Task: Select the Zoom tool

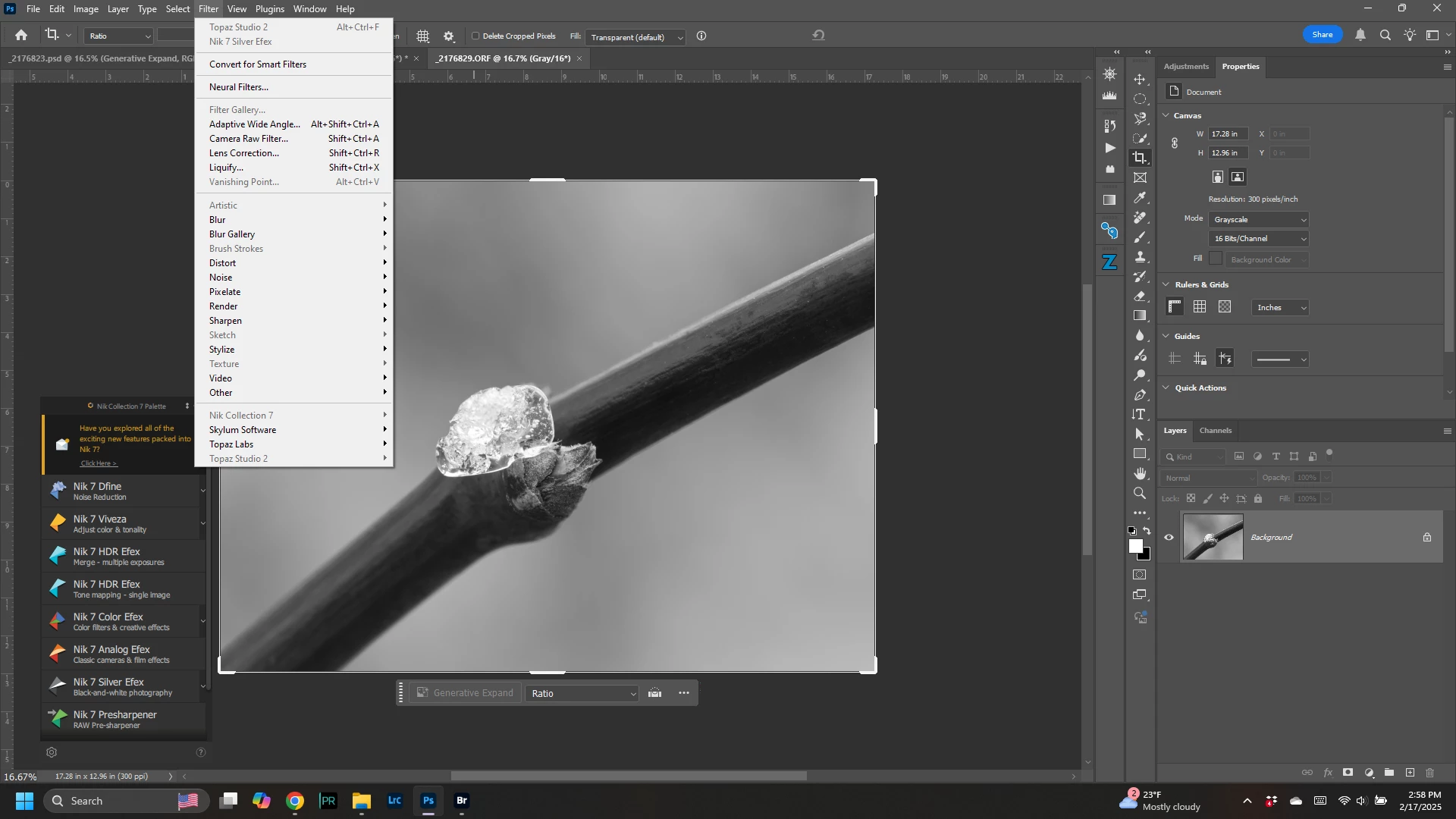Action: click(1140, 494)
